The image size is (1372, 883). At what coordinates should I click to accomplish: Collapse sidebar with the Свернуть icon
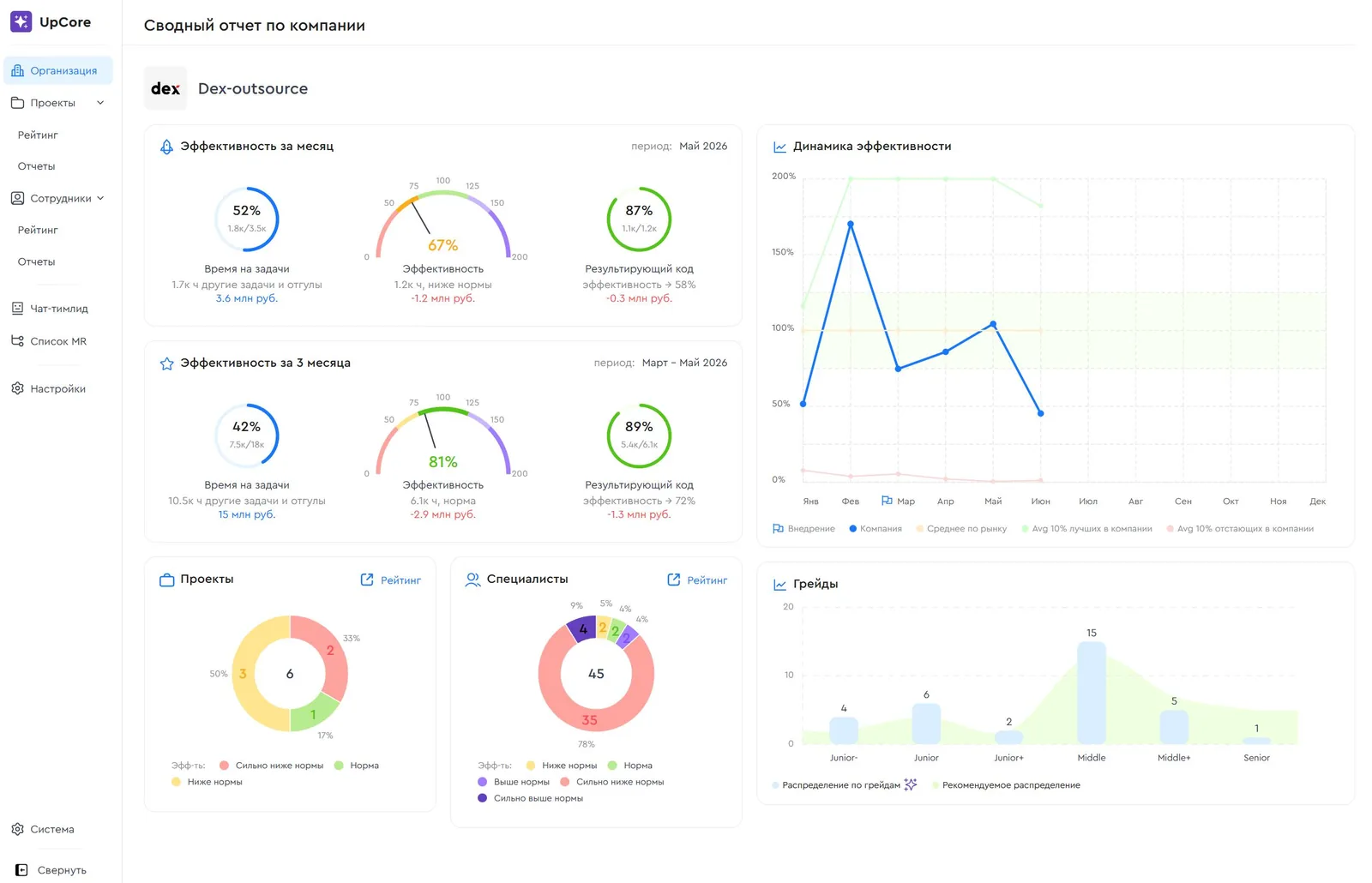[21, 870]
